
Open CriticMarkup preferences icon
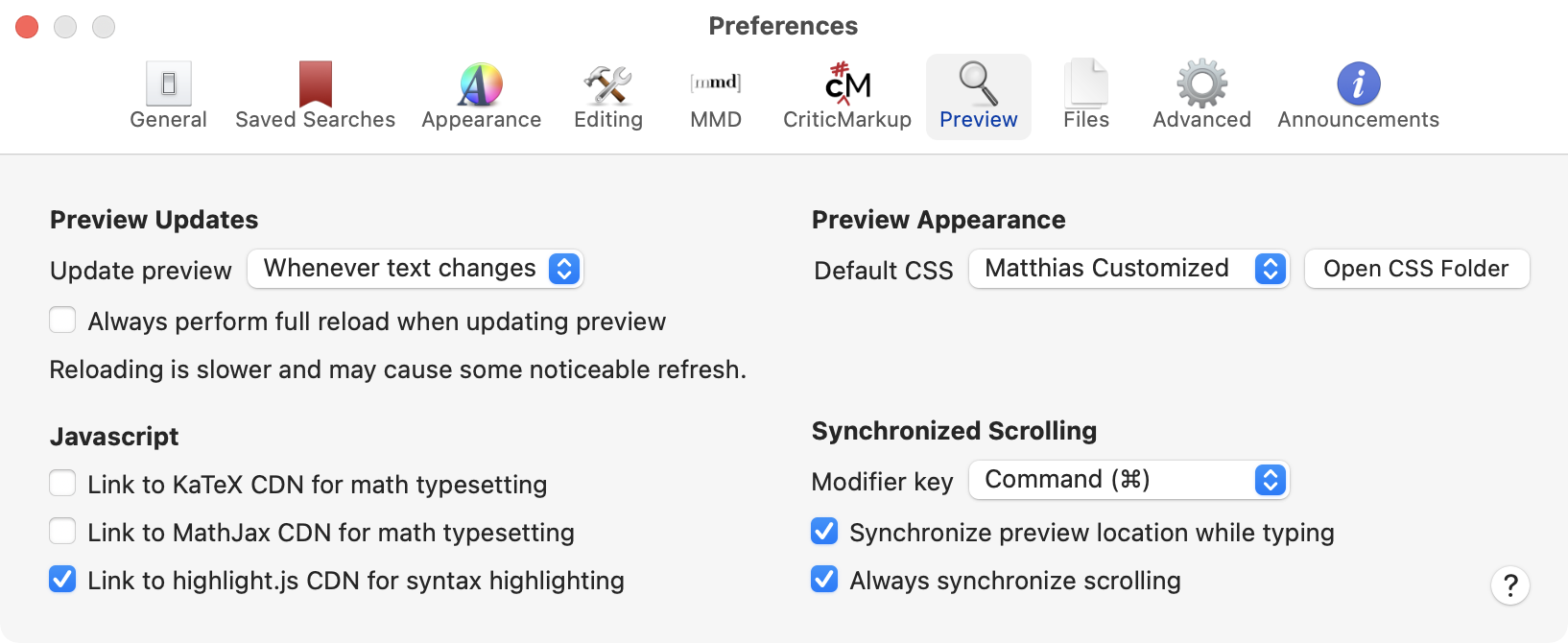847,84
